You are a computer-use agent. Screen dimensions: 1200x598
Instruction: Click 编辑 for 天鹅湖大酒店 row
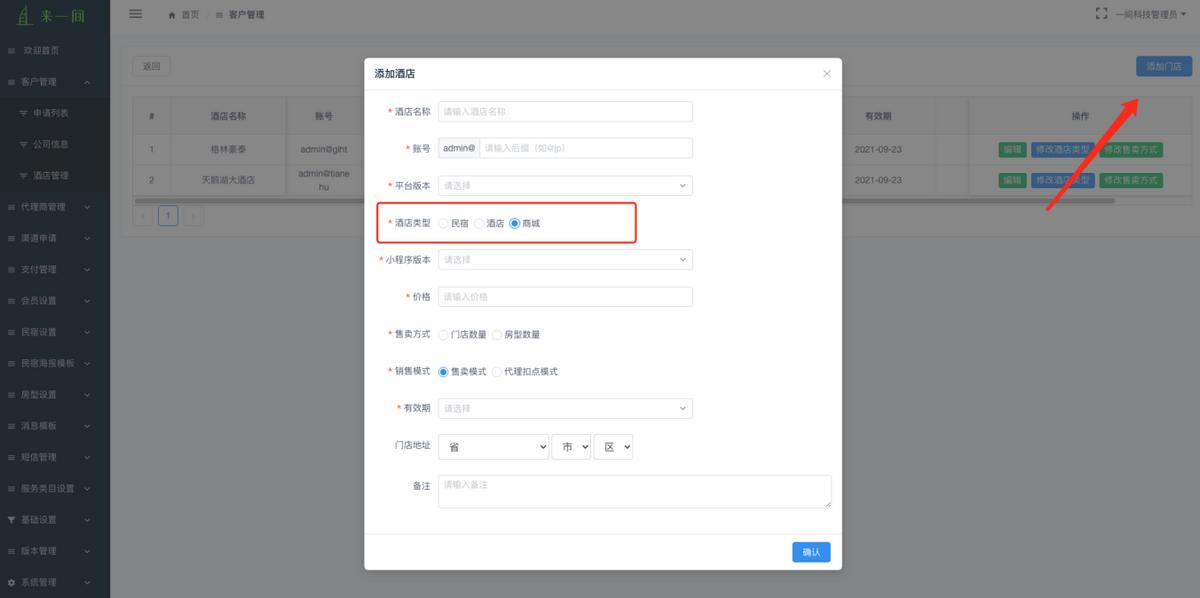pos(1013,180)
